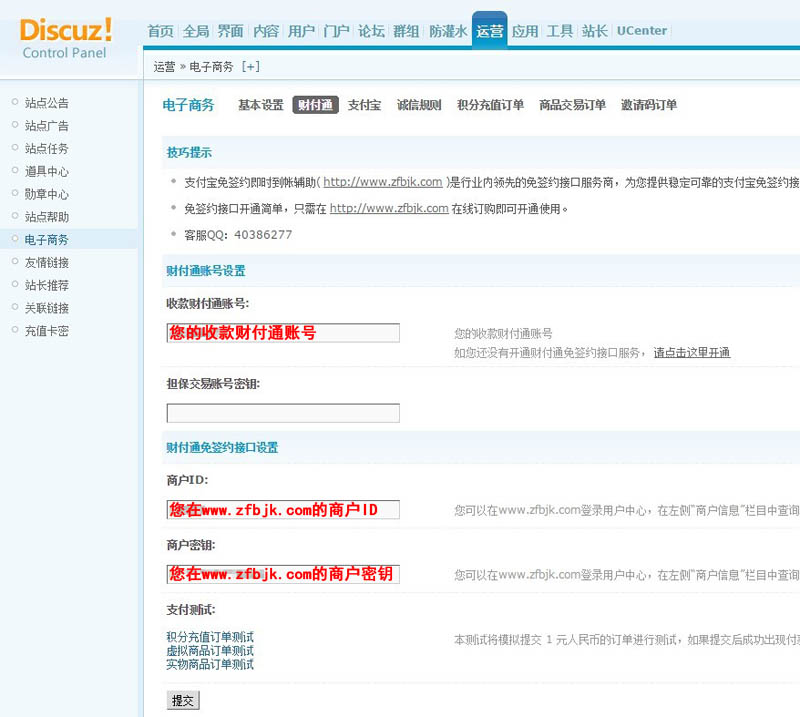Select the 财付通 tab

click(315, 105)
